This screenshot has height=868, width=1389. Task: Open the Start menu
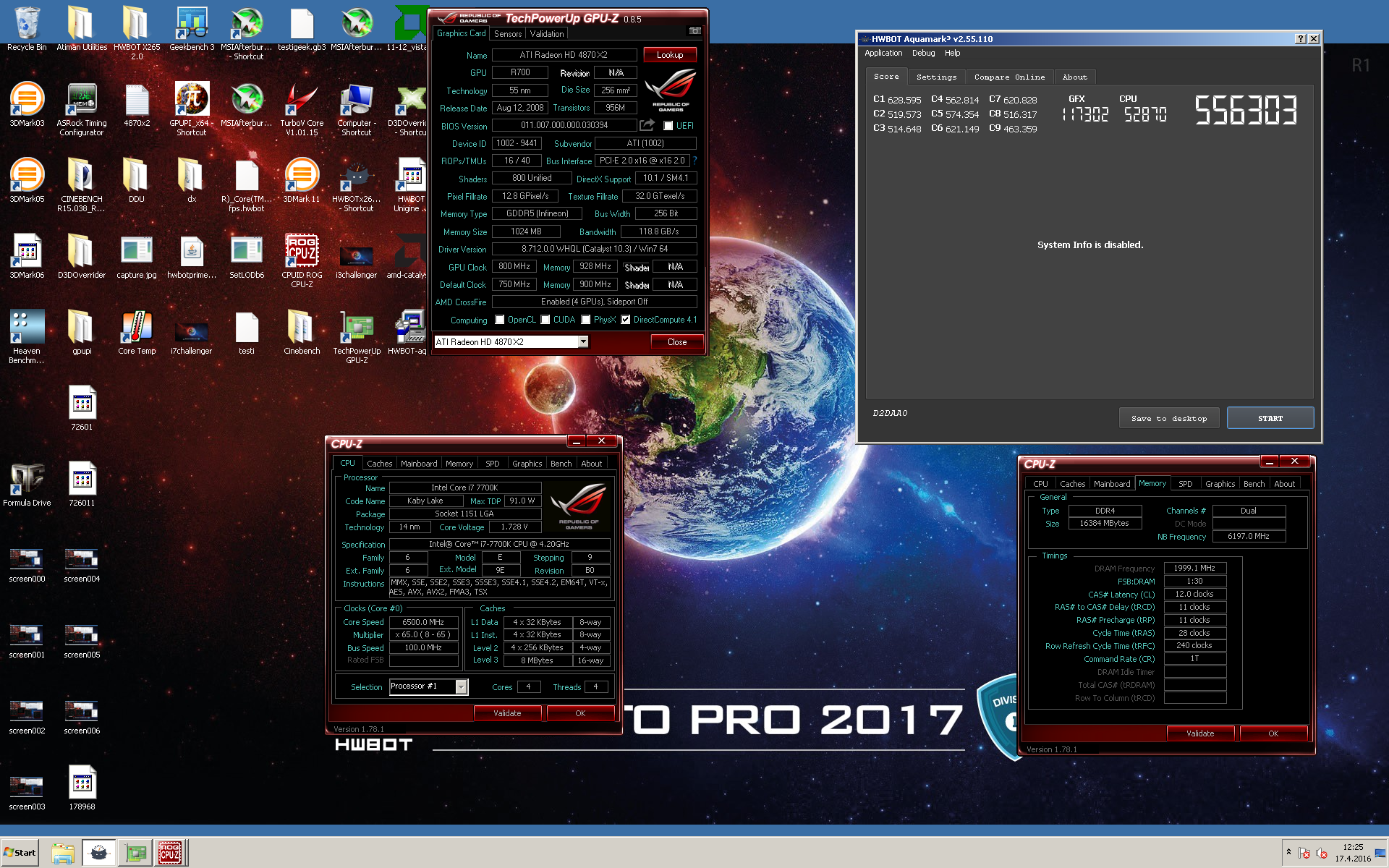(x=20, y=853)
